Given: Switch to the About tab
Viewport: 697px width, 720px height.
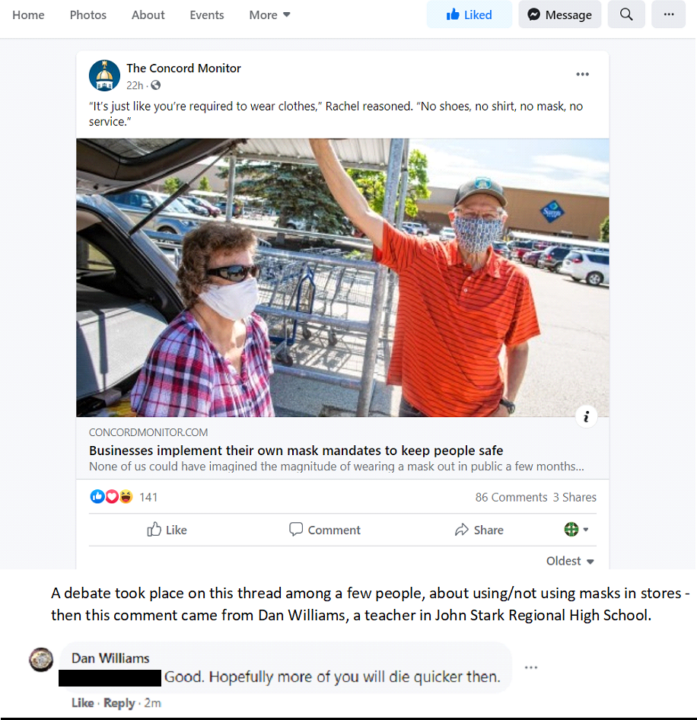Looking at the screenshot, I should pos(148,15).
